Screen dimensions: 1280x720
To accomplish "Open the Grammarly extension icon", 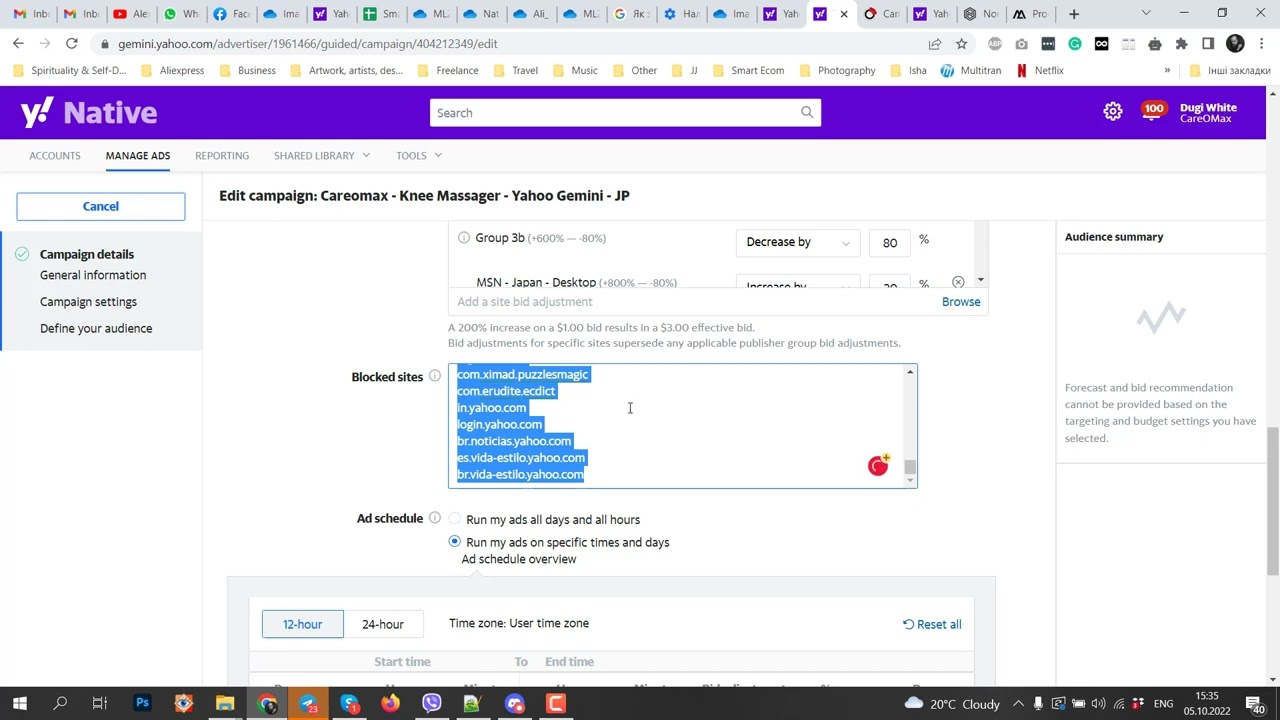I will click(x=1075, y=44).
